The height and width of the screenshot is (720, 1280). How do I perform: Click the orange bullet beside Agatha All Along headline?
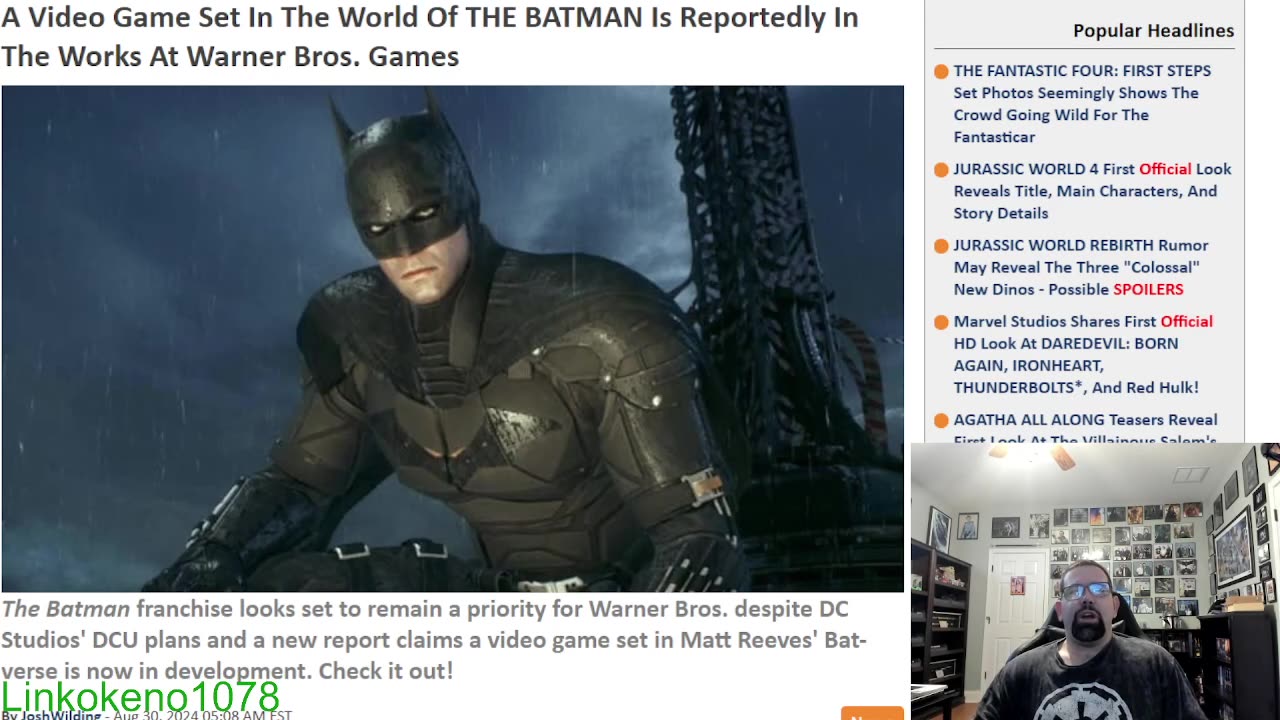(x=941, y=420)
